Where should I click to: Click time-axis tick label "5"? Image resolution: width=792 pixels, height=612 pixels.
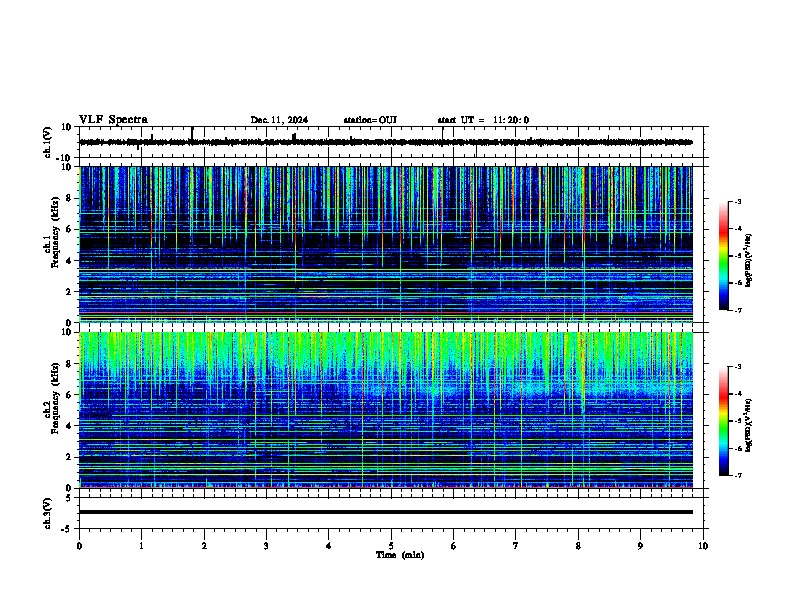pyautogui.click(x=391, y=546)
